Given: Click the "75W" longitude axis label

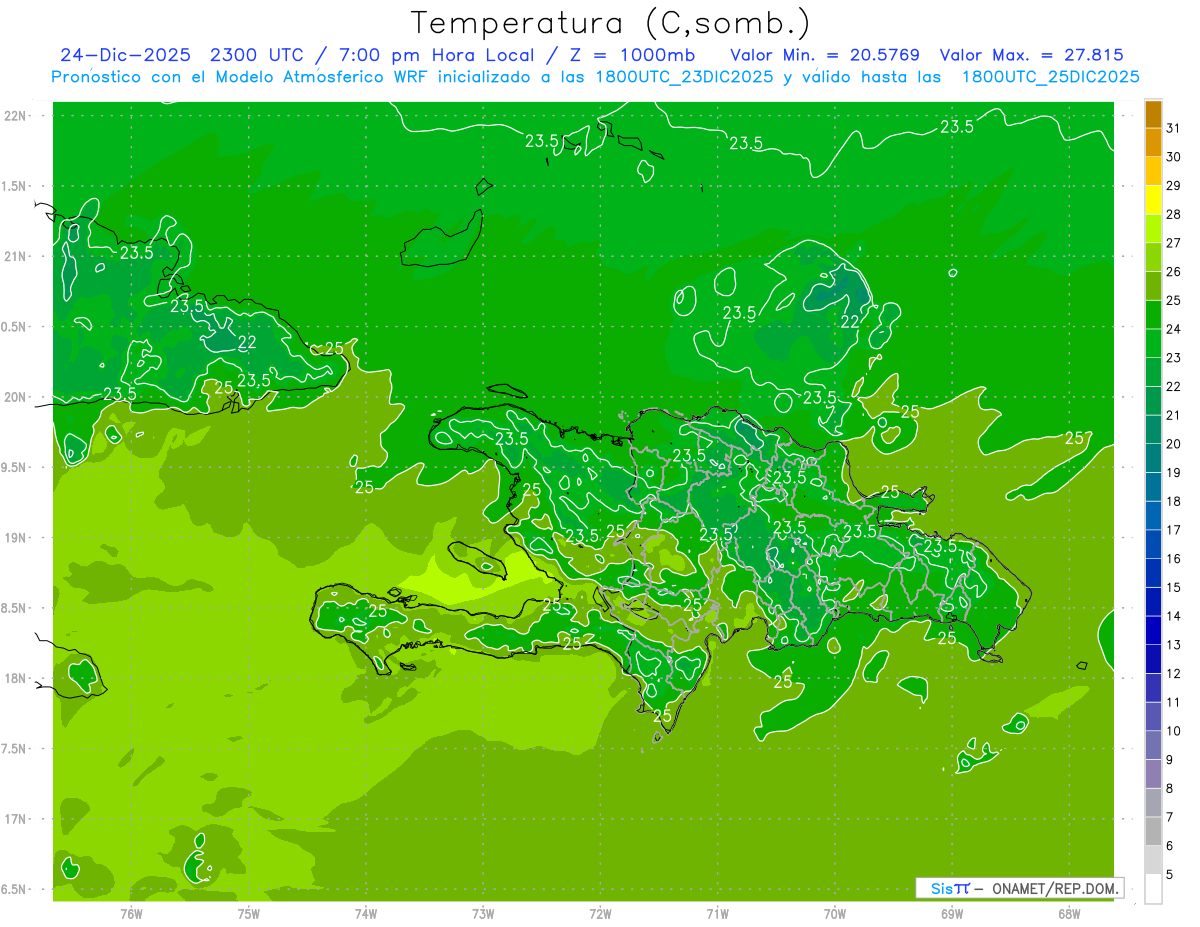Looking at the screenshot, I should tap(249, 913).
